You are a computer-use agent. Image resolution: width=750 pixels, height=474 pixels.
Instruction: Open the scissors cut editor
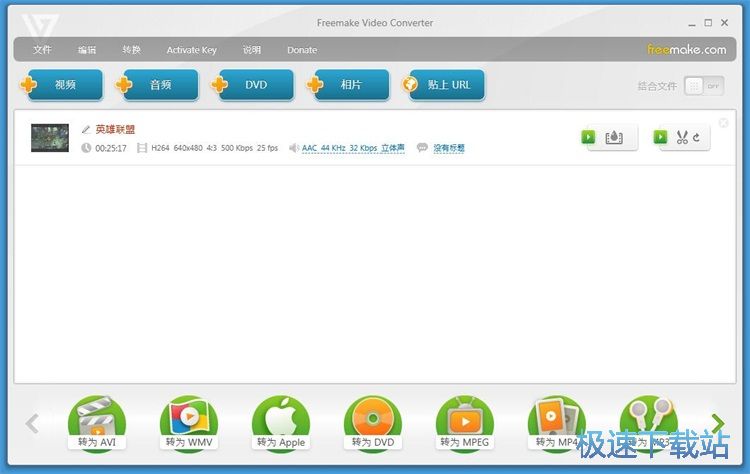682,138
